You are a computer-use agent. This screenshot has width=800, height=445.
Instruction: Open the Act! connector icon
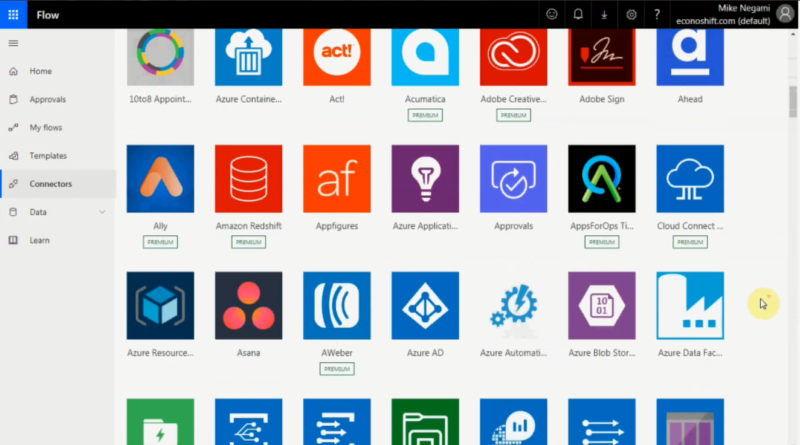[x=337, y=57]
